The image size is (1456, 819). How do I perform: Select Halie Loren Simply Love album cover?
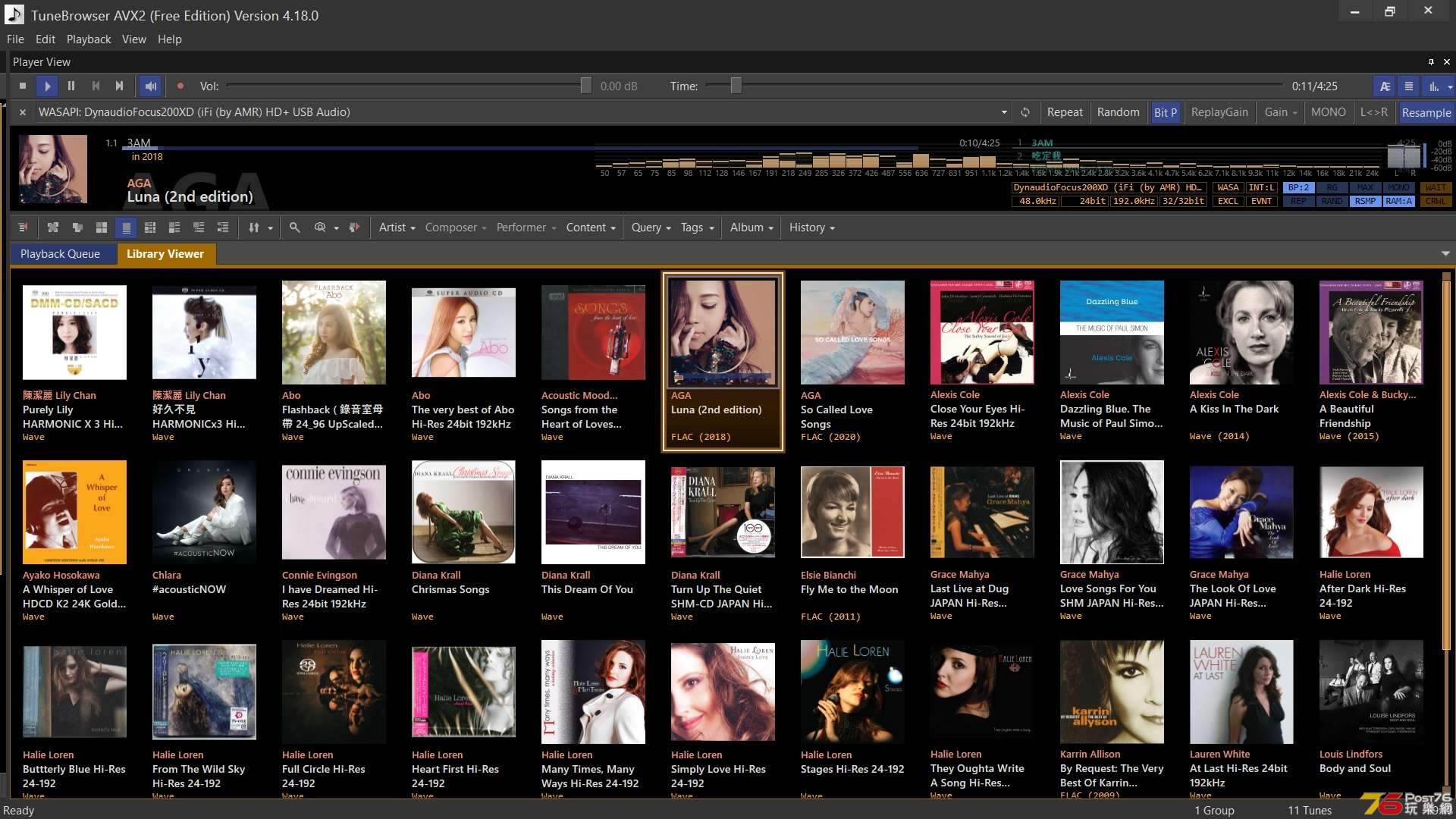pyautogui.click(x=723, y=692)
